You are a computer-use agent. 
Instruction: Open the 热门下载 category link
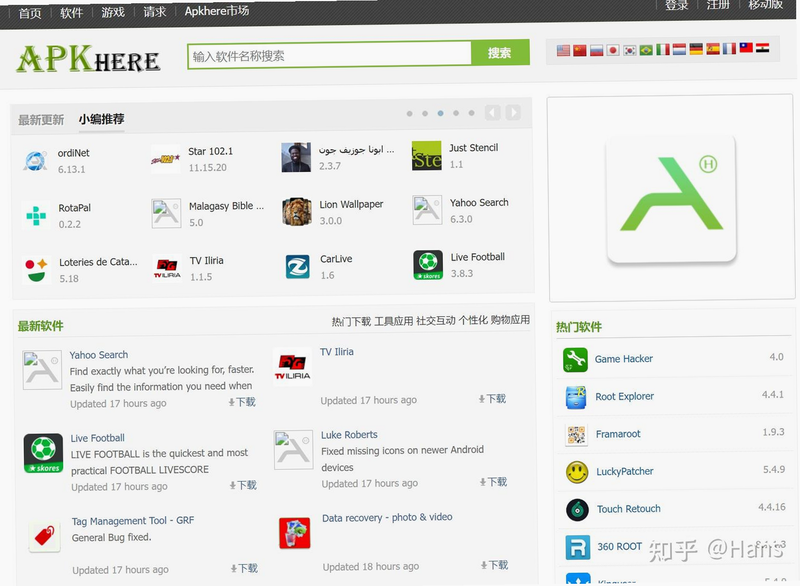tap(352, 321)
